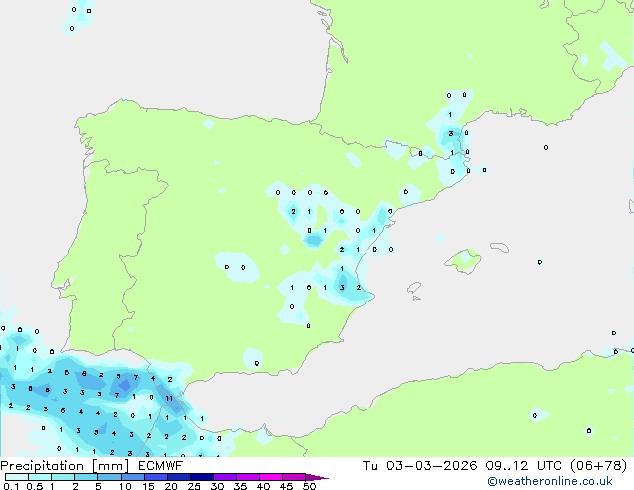Click the "35" legend scale label
The height and width of the screenshot is (490, 634).
click(x=240, y=486)
